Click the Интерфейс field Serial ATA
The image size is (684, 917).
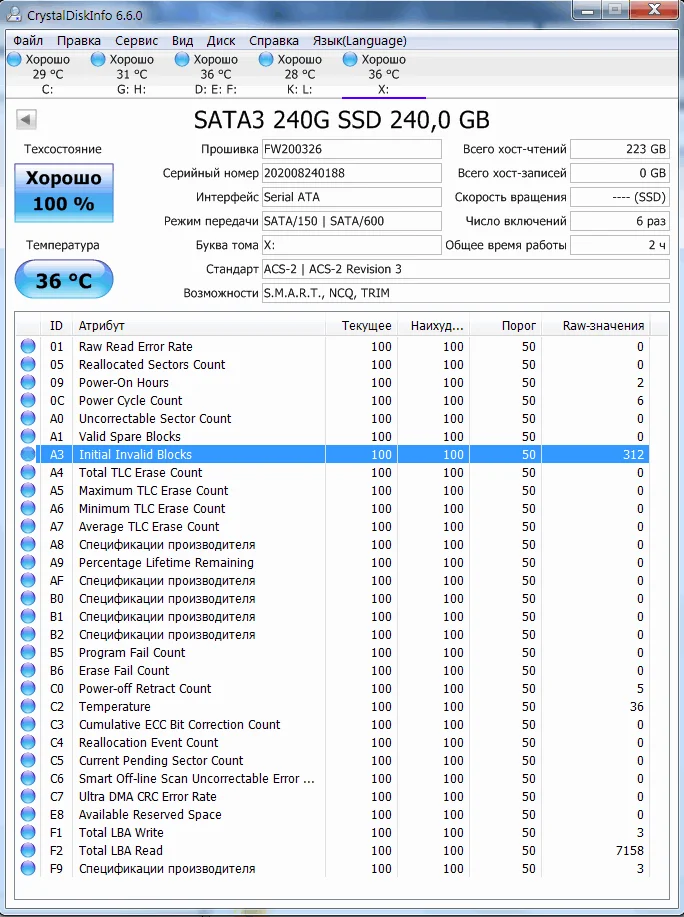tap(351, 197)
